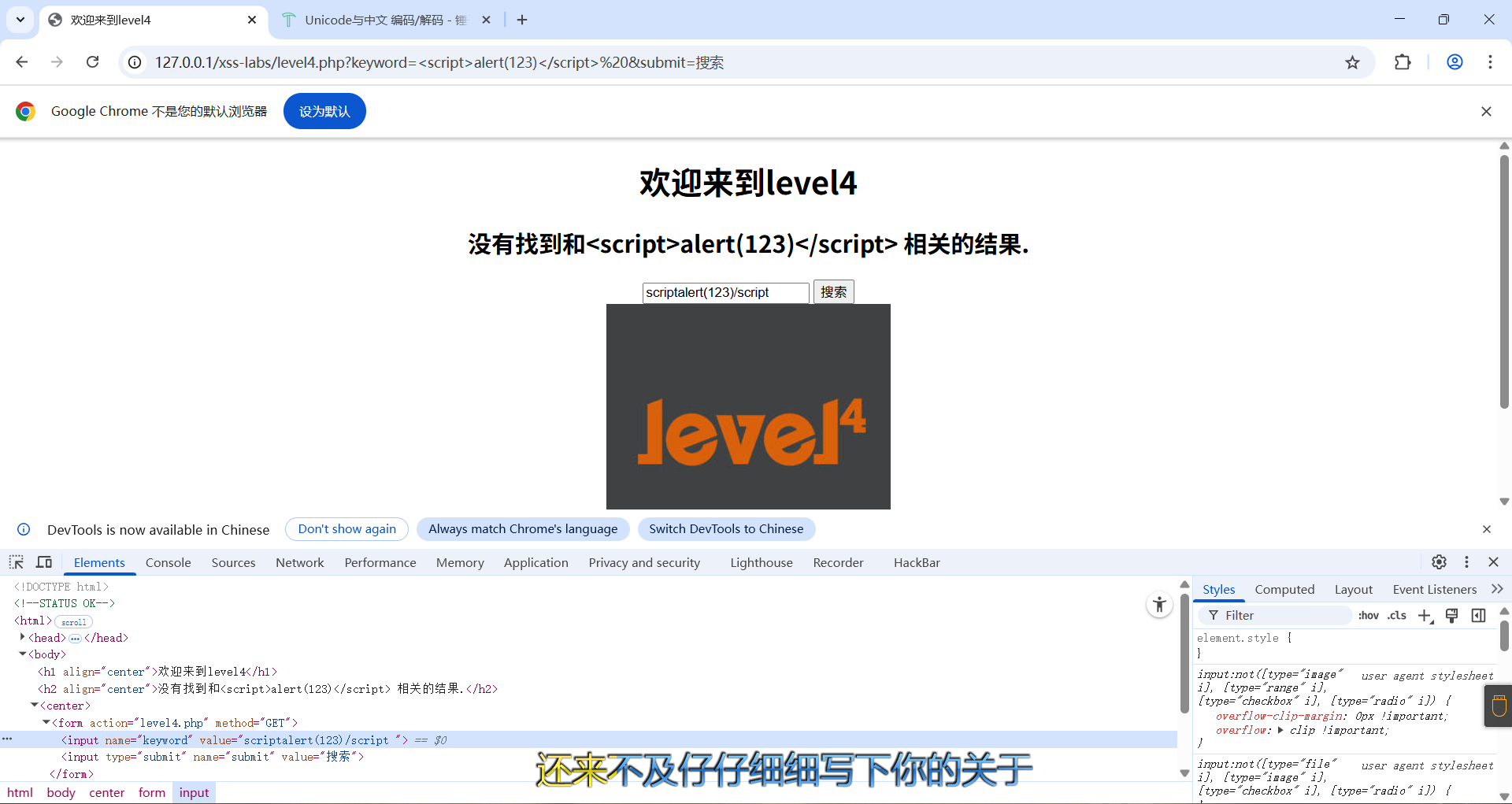Image resolution: width=1512 pixels, height=804 pixels.
Task: Click the level4 logo image
Action: pyautogui.click(x=748, y=406)
